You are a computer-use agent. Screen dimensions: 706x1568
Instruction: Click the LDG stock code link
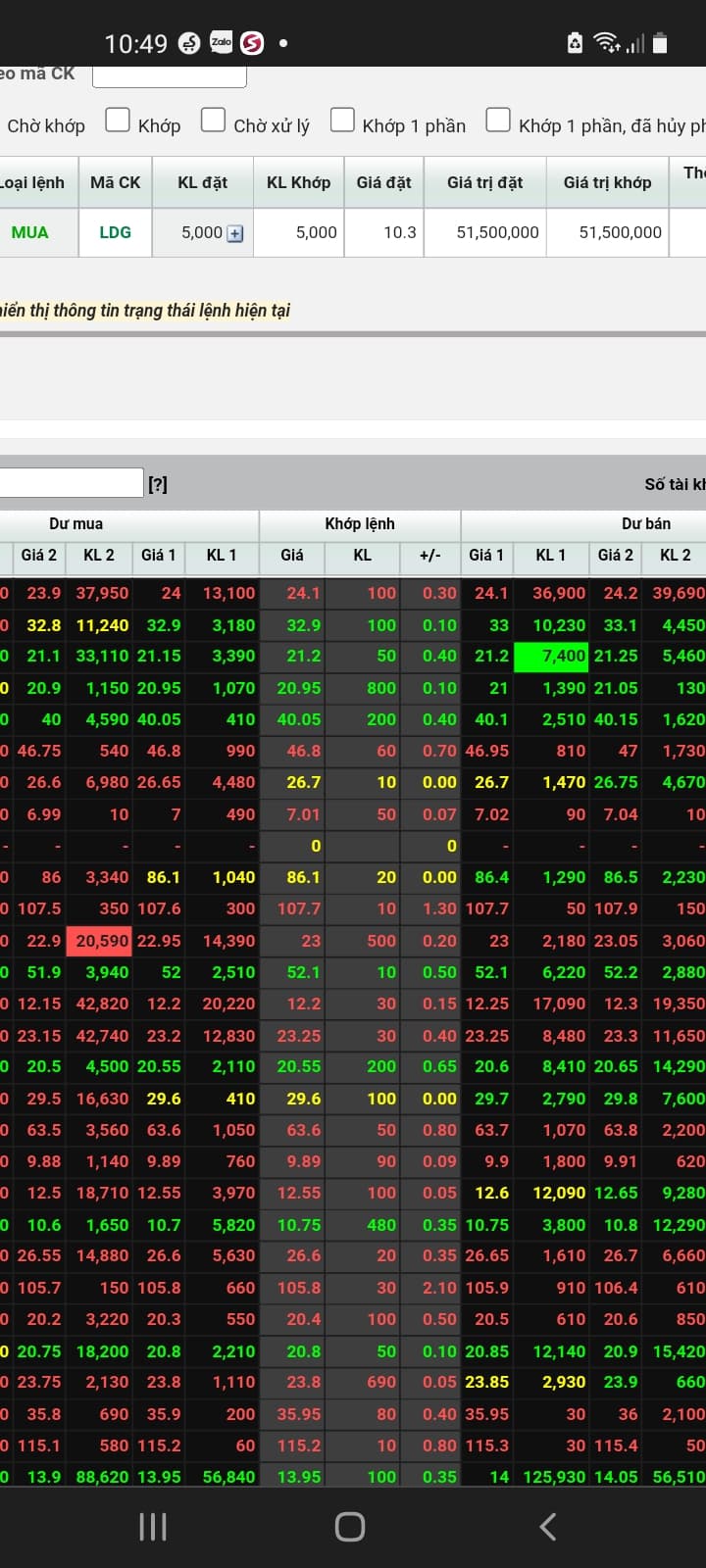pos(115,232)
